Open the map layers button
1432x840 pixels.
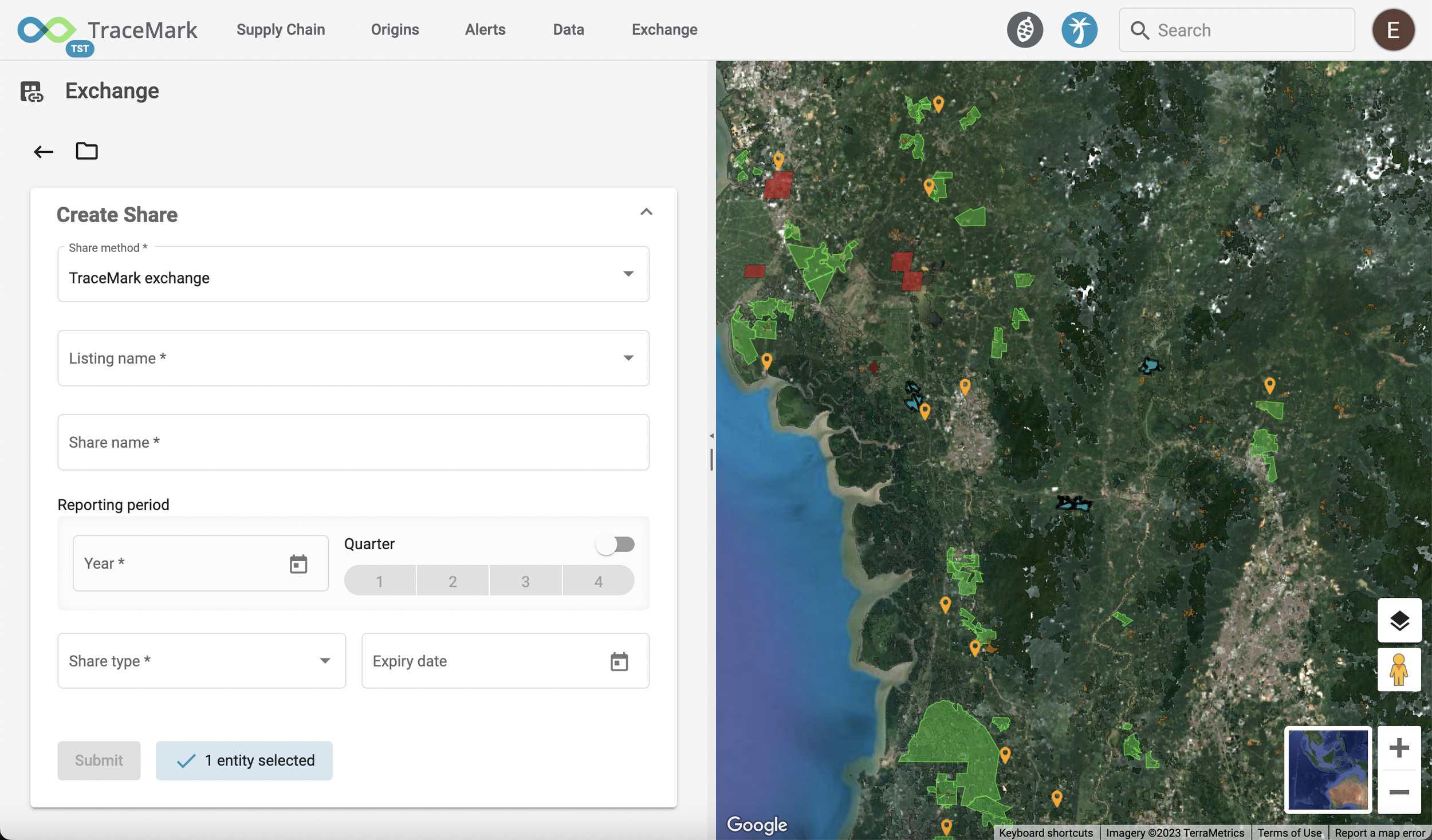tap(1398, 620)
